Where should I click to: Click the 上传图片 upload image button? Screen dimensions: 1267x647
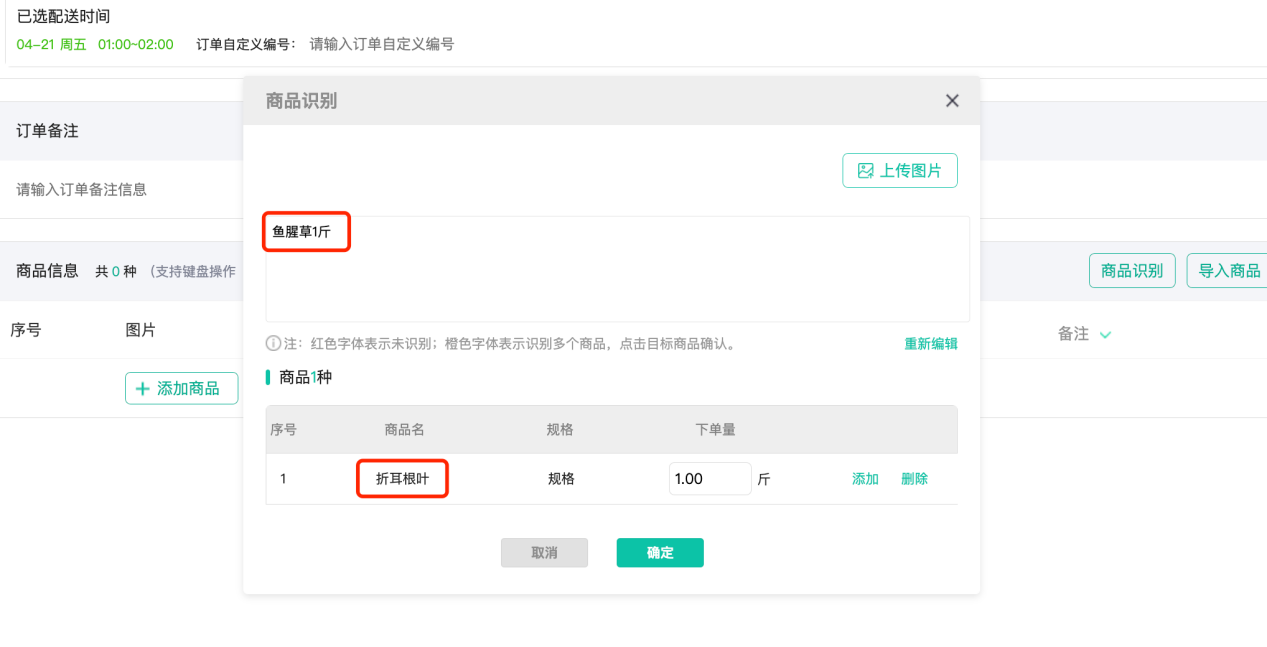[x=899, y=171]
